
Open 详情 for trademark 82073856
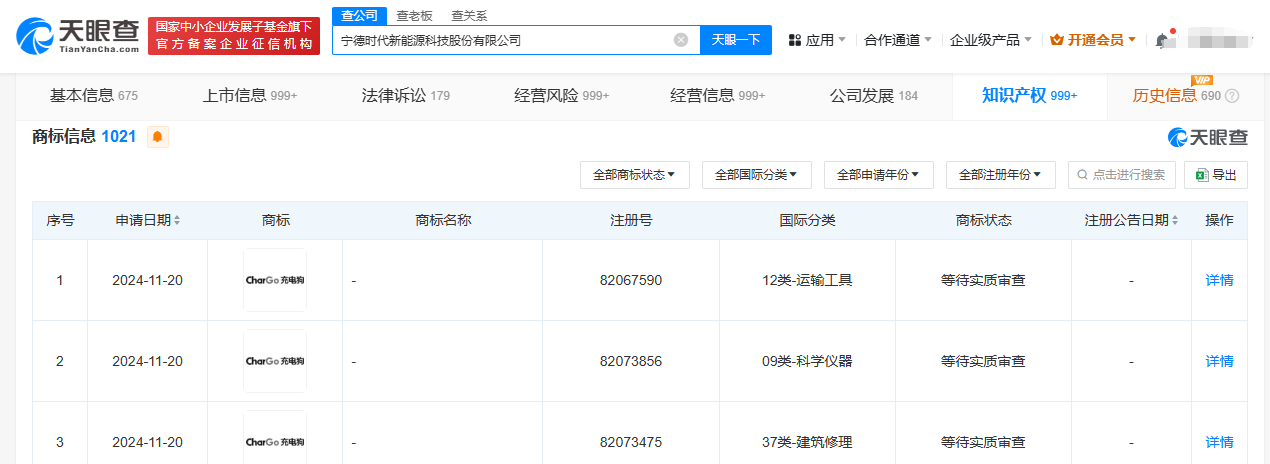point(1219,361)
